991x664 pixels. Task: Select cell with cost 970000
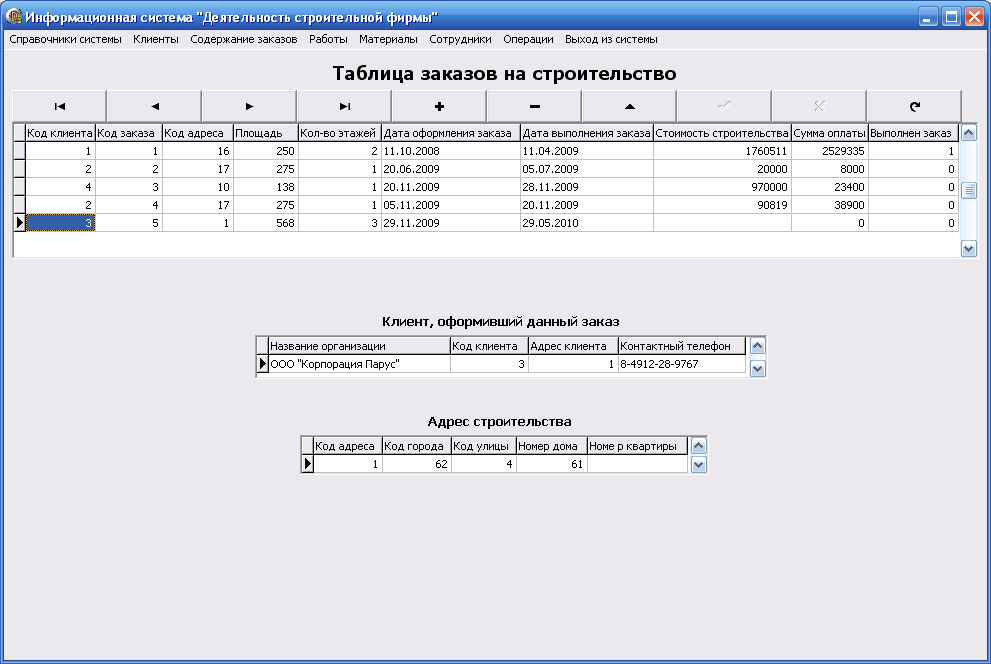pyautogui.click(x=722, y=187)
